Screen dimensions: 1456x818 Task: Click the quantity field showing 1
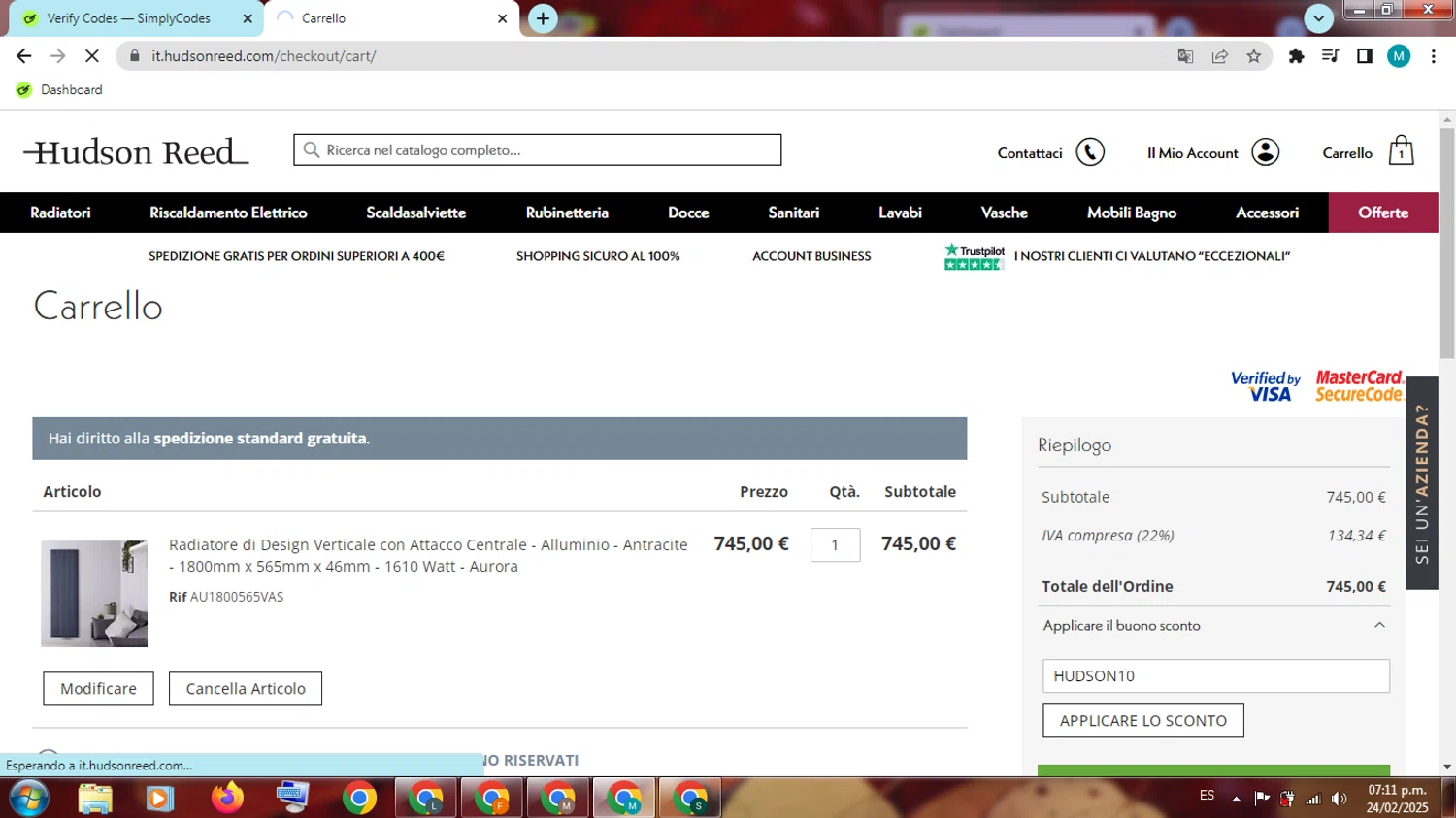[835, 544]
